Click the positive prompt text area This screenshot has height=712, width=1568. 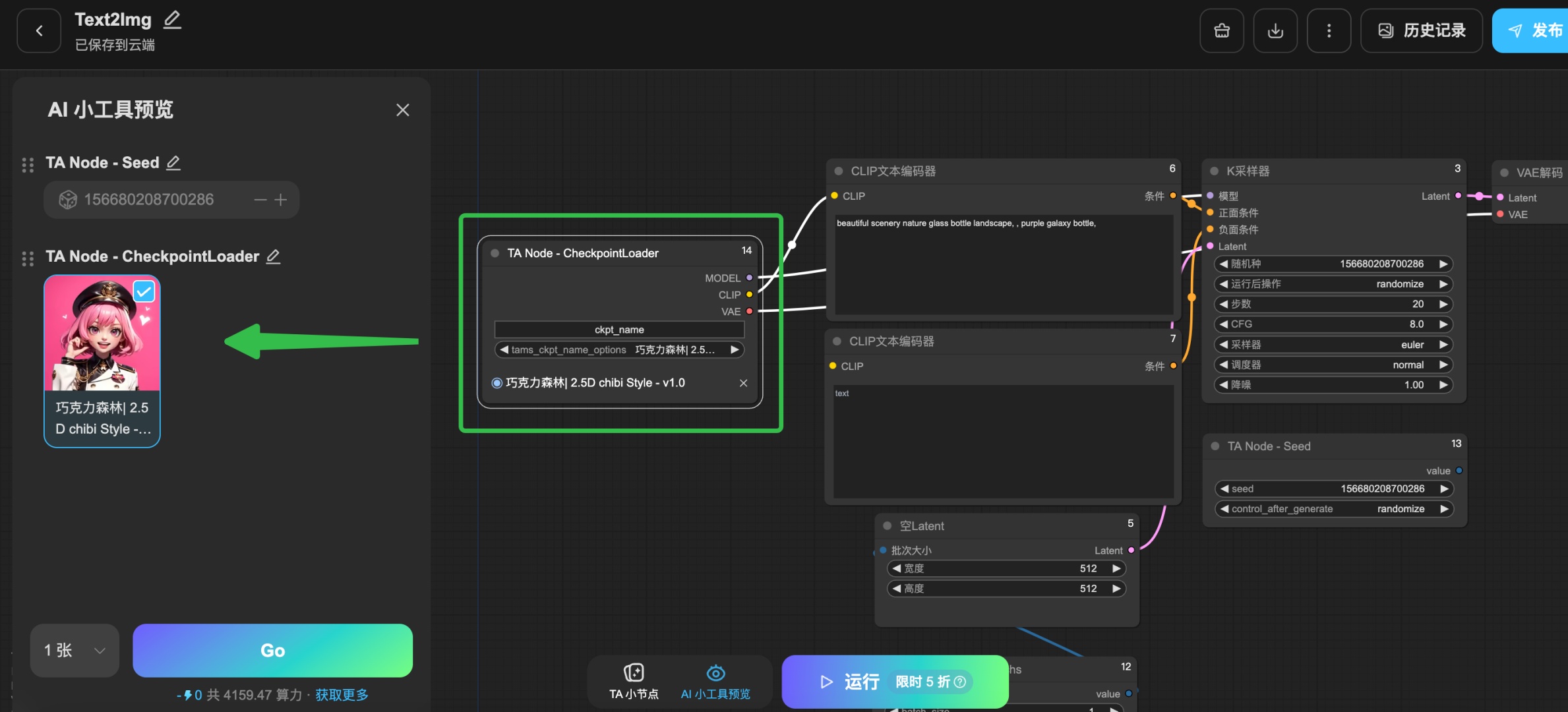point(1002,264)
